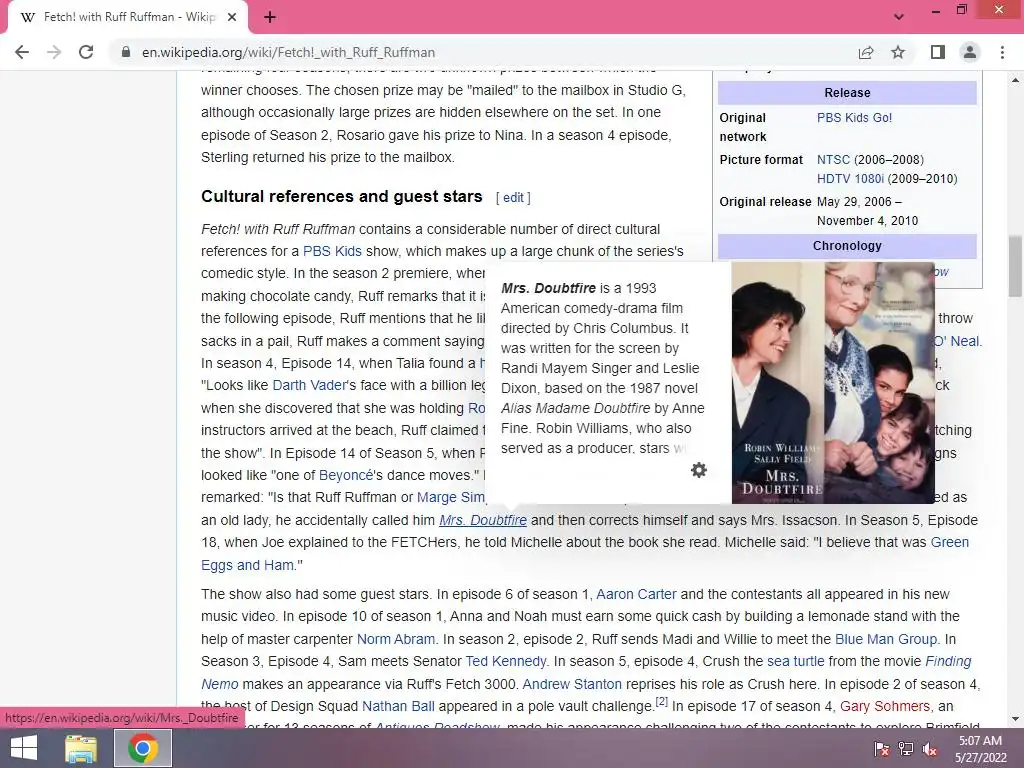This screenshot has width=1024, height=768.
Task: Open citation reference [2]
Action: 662,702
